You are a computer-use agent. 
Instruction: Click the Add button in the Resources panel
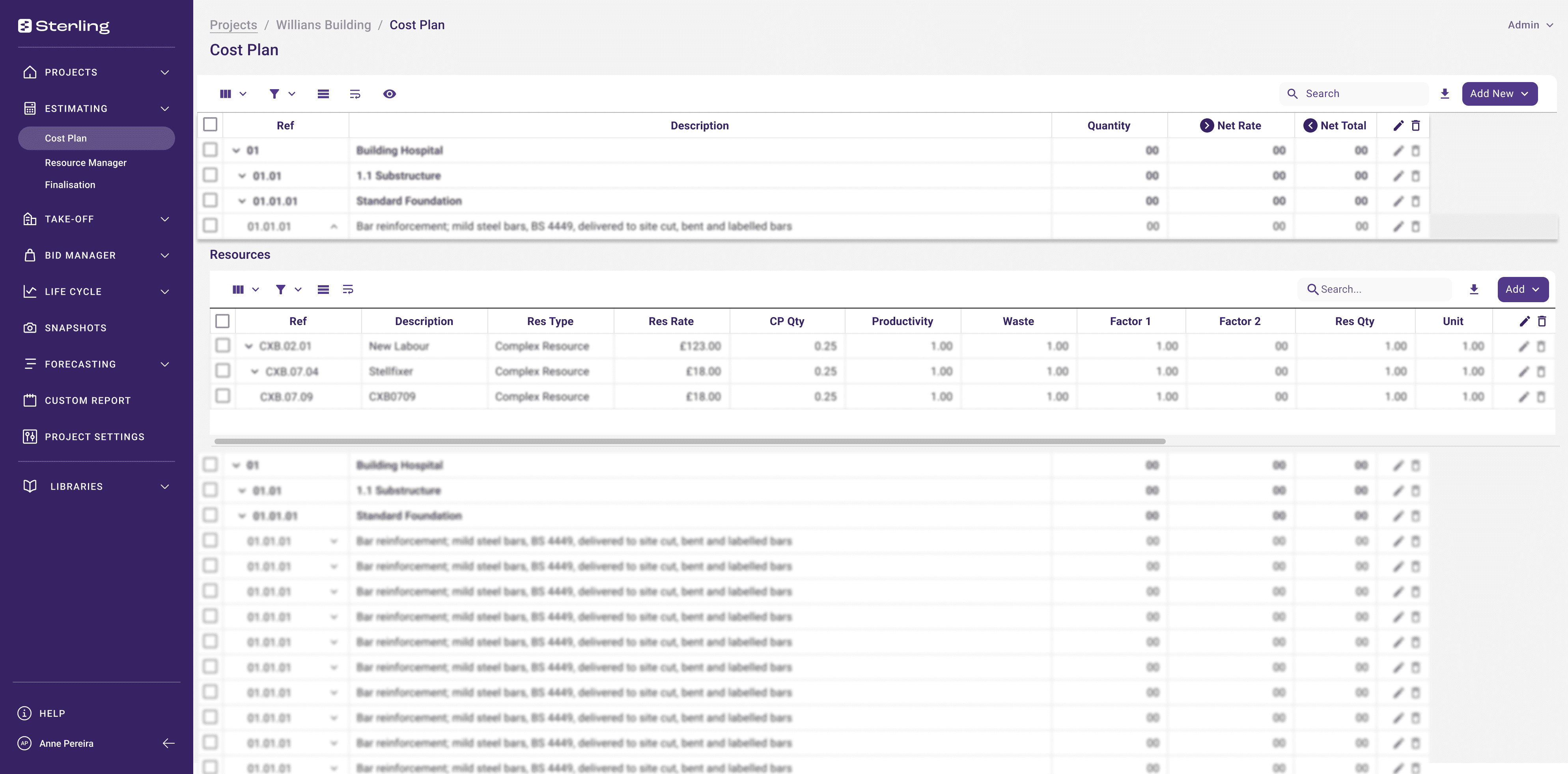[x=1522, y=289]
